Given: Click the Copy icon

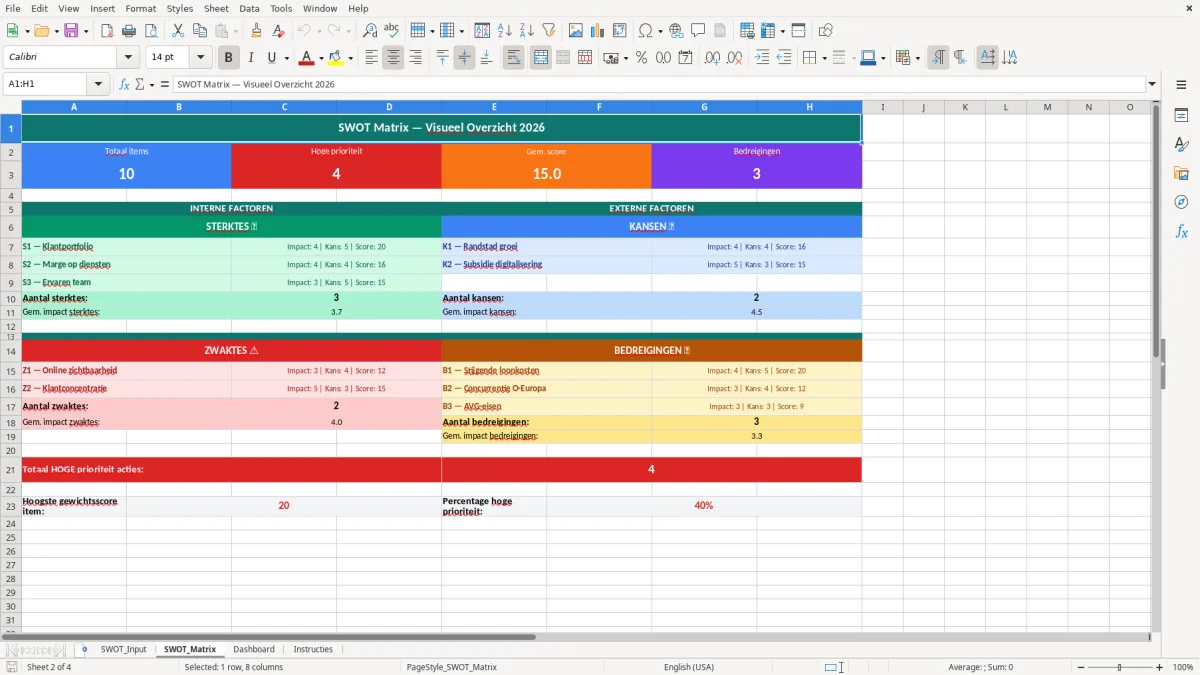Looking at the screenshot, I should click(x=199, y=31).
